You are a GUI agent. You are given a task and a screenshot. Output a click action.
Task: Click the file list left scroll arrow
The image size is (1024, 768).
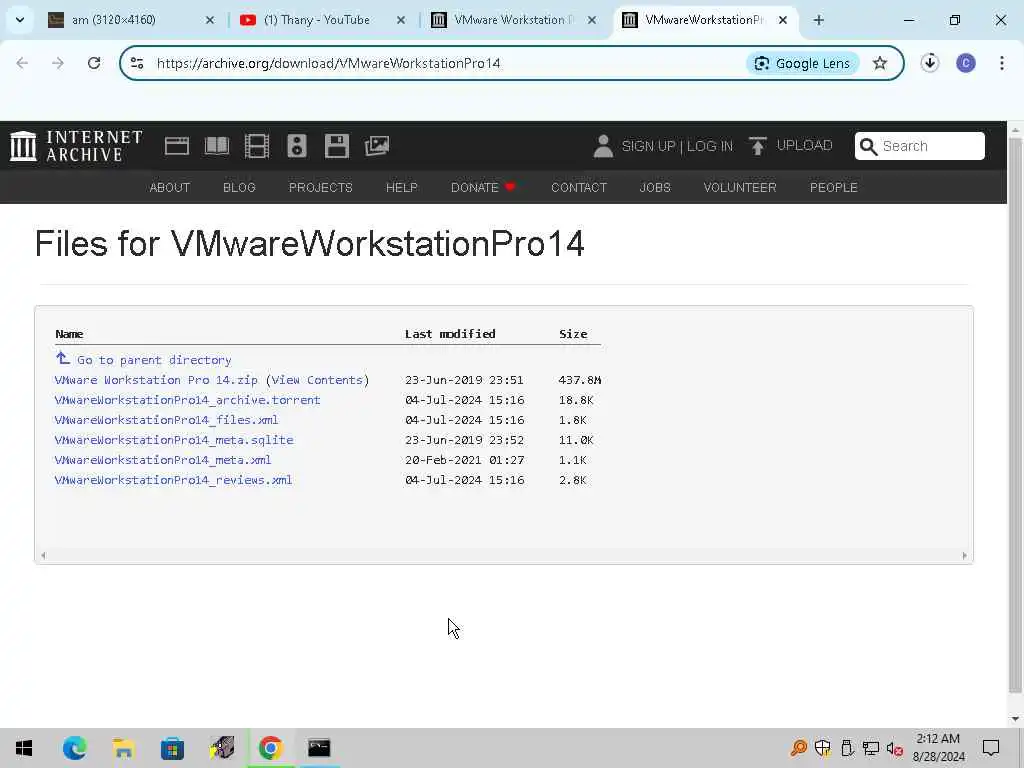[43, 556]
